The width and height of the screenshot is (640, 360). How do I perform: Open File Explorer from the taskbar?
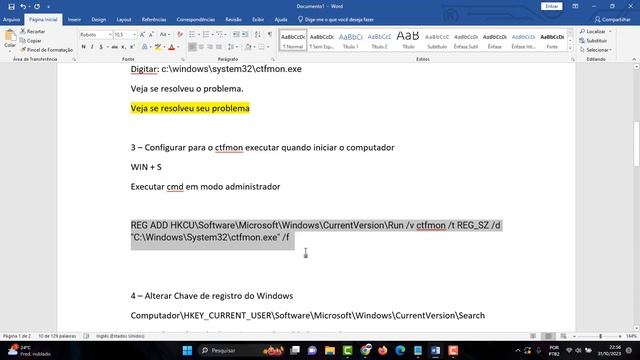click(330, 350)
